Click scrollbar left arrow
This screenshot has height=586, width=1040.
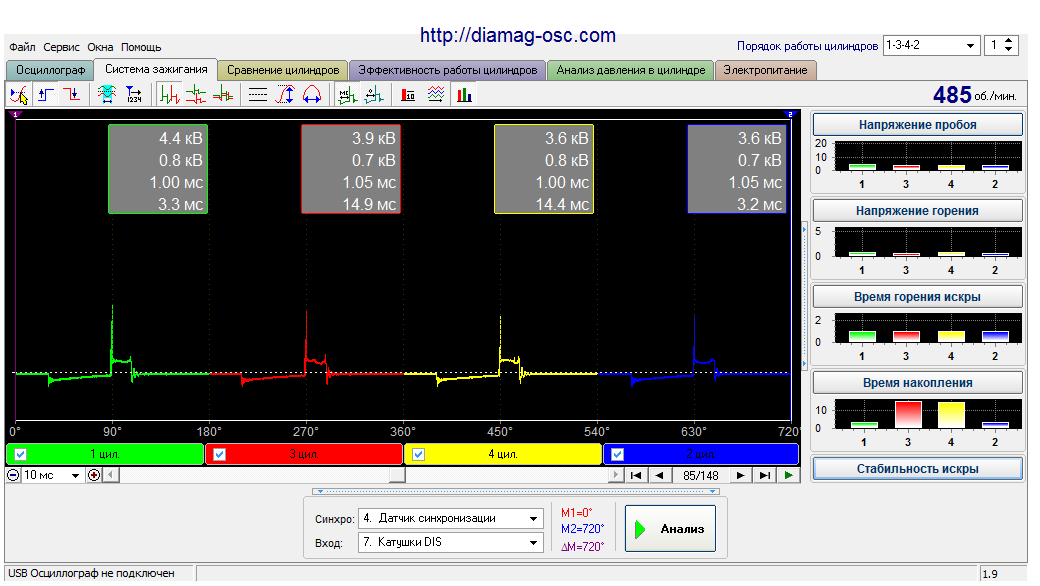(111, 475)
